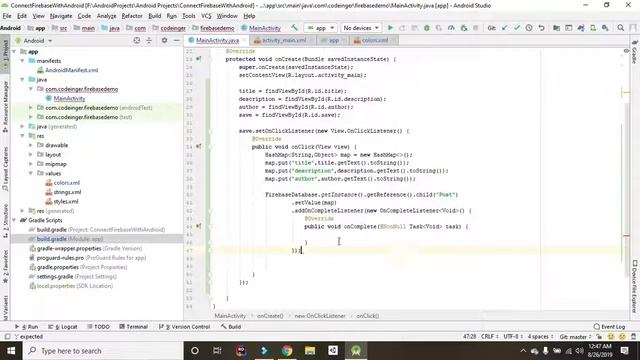The height and width of the screenshot is (360, 640).
Task: Click the Windows search box
Action: coord(103,351)
